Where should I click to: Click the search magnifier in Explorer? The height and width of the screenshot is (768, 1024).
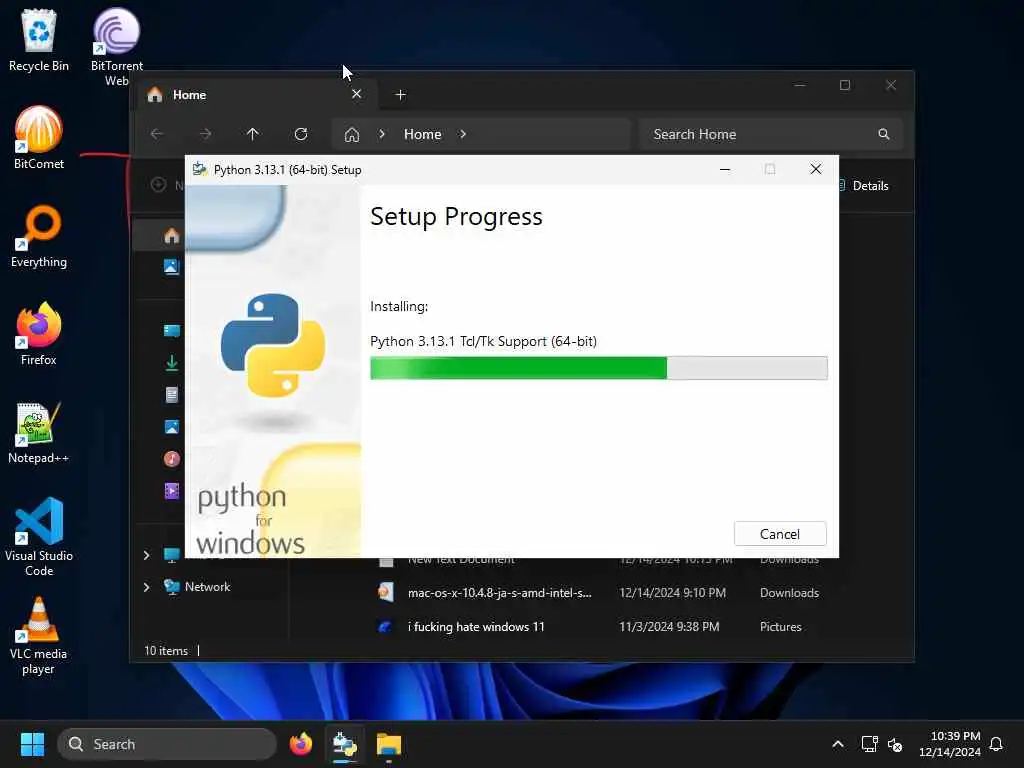(x=884, y=134)
